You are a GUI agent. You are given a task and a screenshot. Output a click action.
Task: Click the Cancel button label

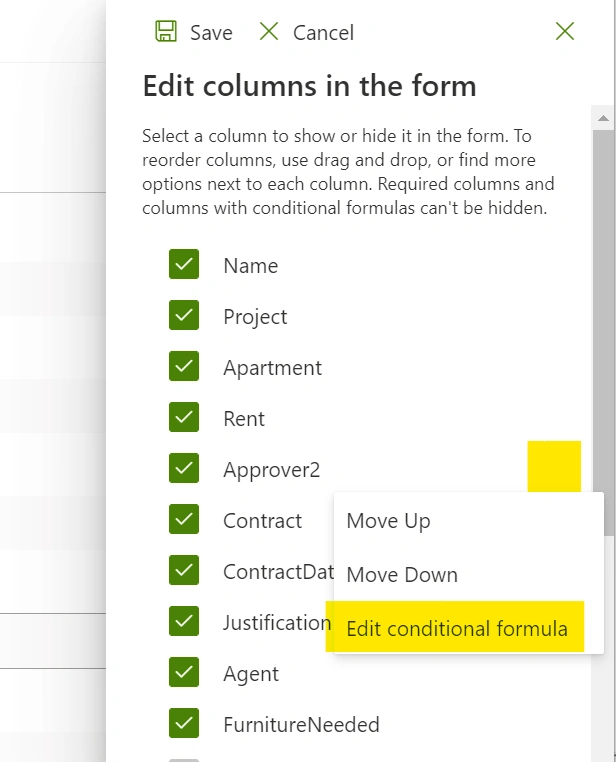[324, 33]
